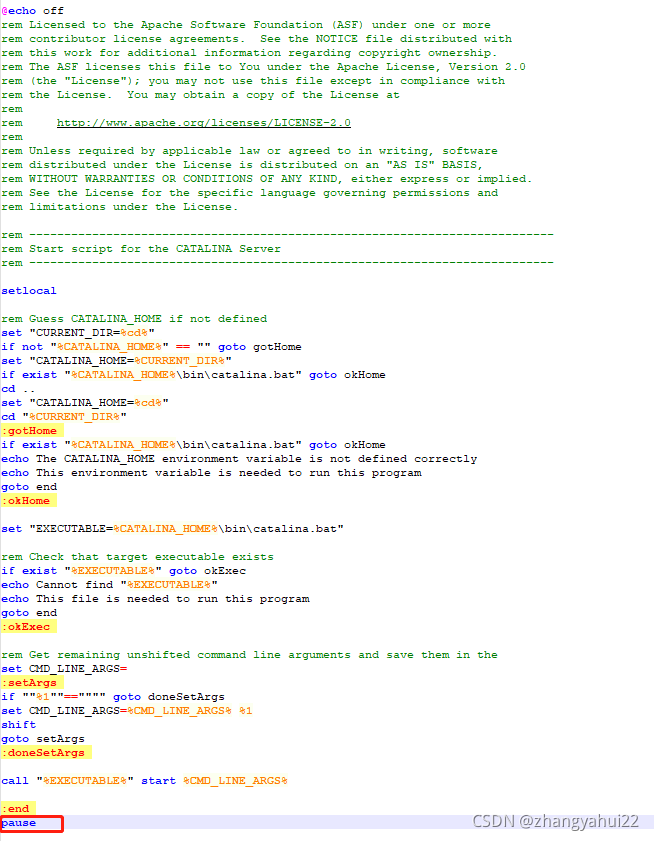
Task: Click the 'set CMD_LINE_ARGS=' empty assignment line
Action: (x=64, y=669)
